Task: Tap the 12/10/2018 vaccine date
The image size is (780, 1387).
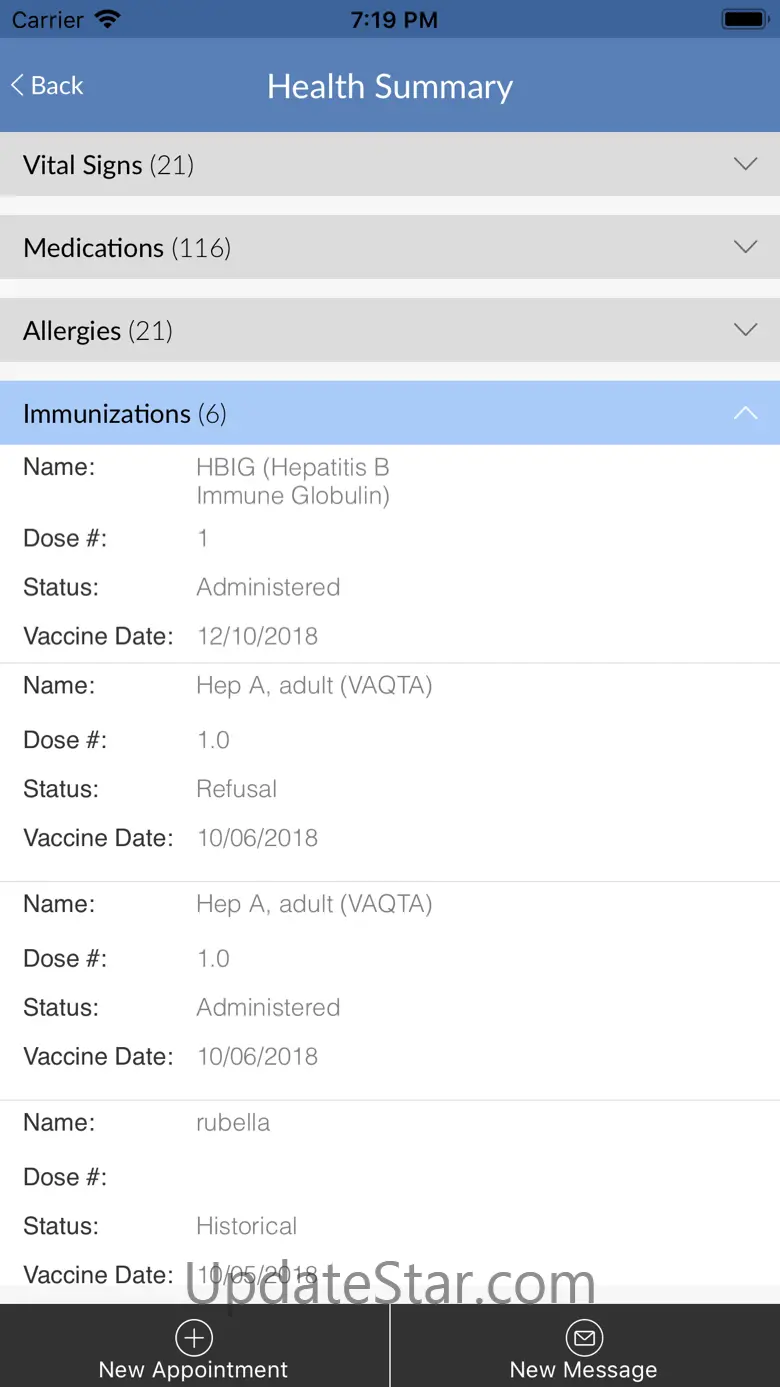Action: click(x=257, y=636)
